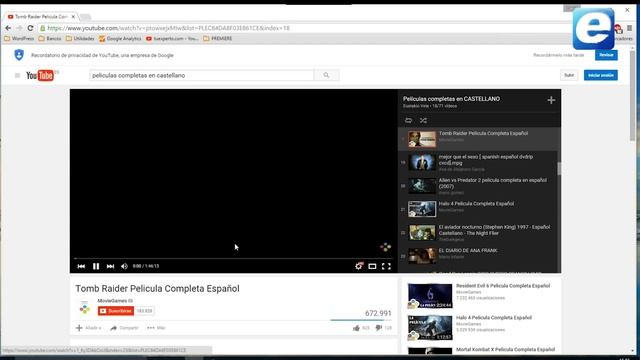Reload the page

[30, 28]
